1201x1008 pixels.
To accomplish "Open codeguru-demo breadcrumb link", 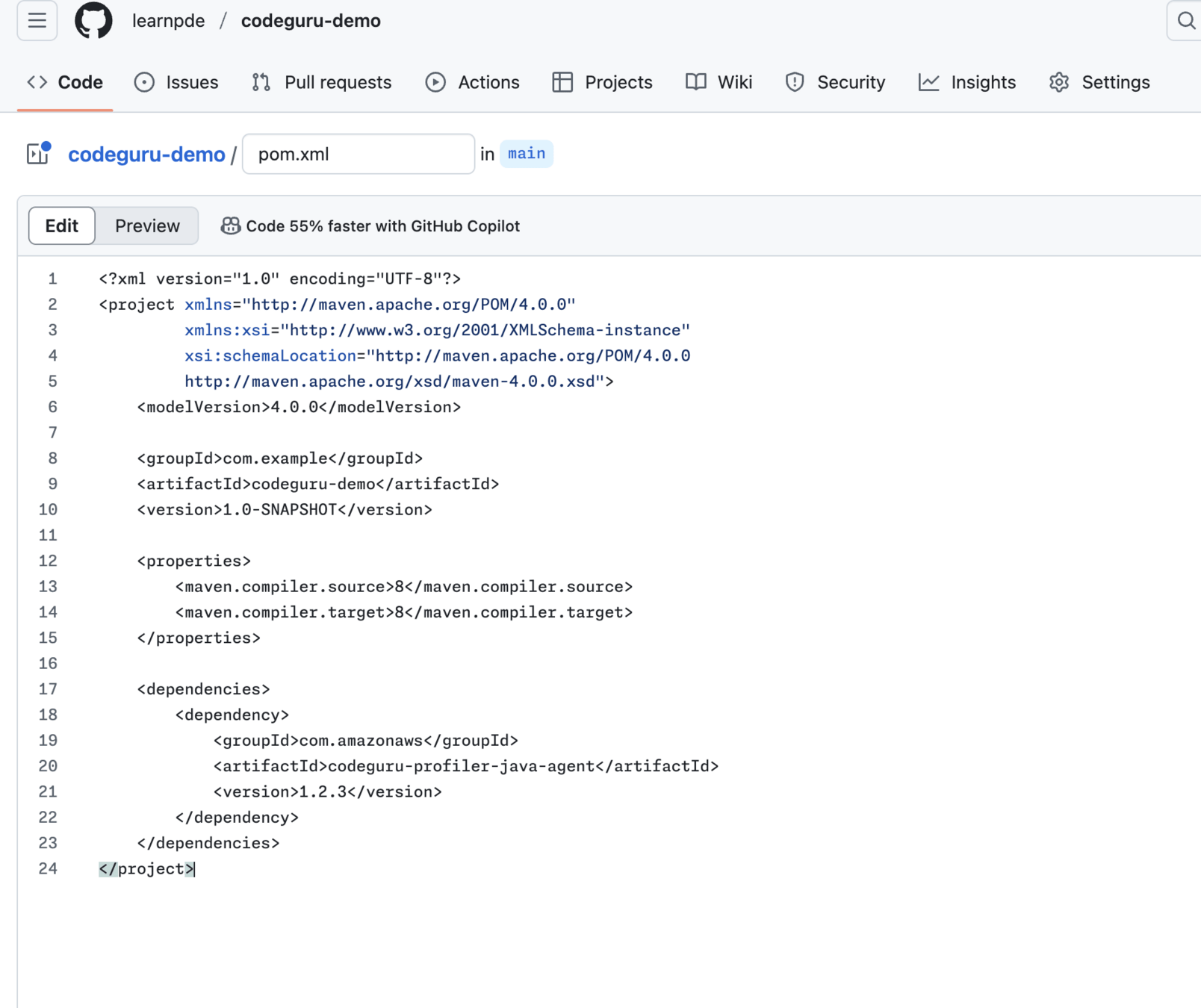I will 146,155.
